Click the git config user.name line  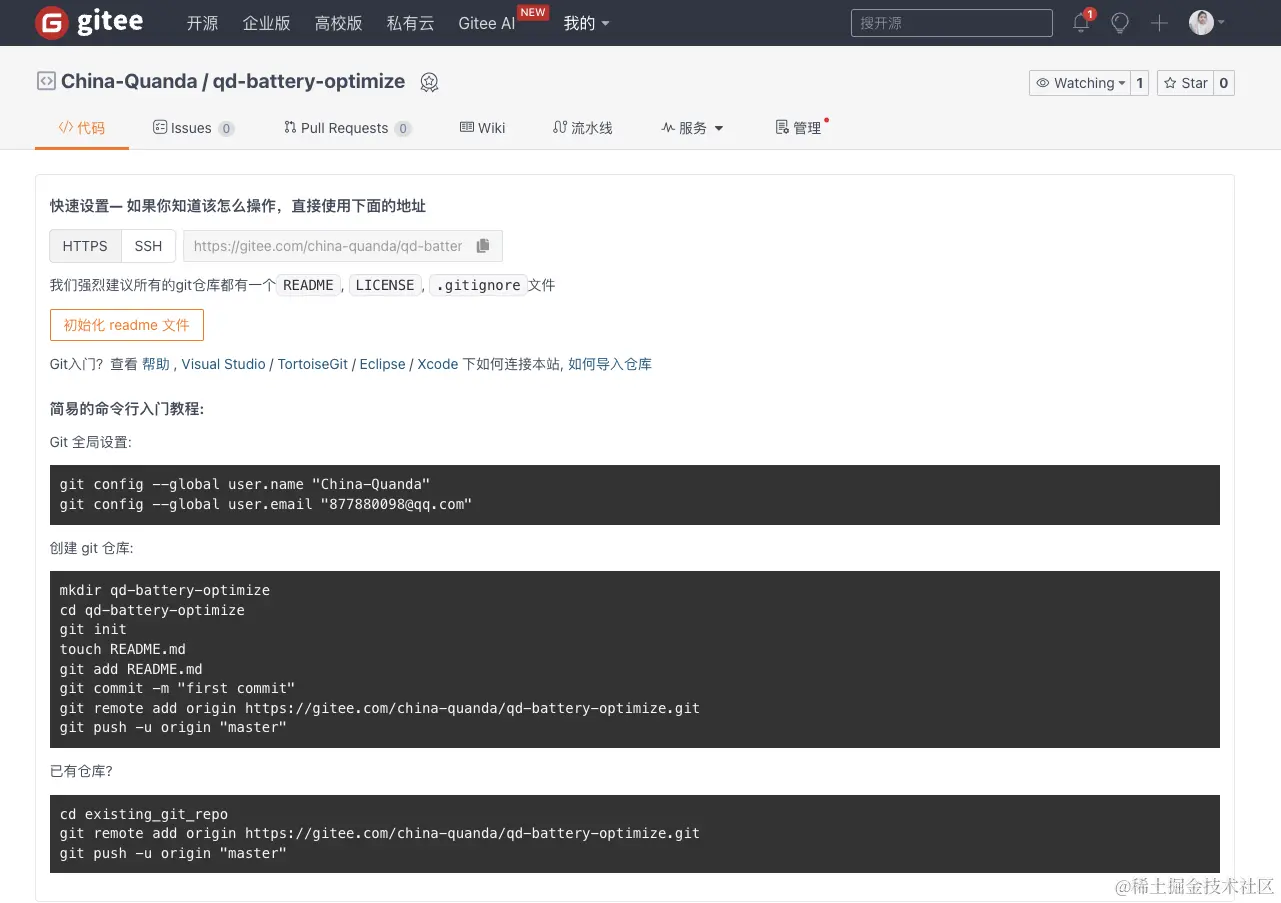pos(245,484)
